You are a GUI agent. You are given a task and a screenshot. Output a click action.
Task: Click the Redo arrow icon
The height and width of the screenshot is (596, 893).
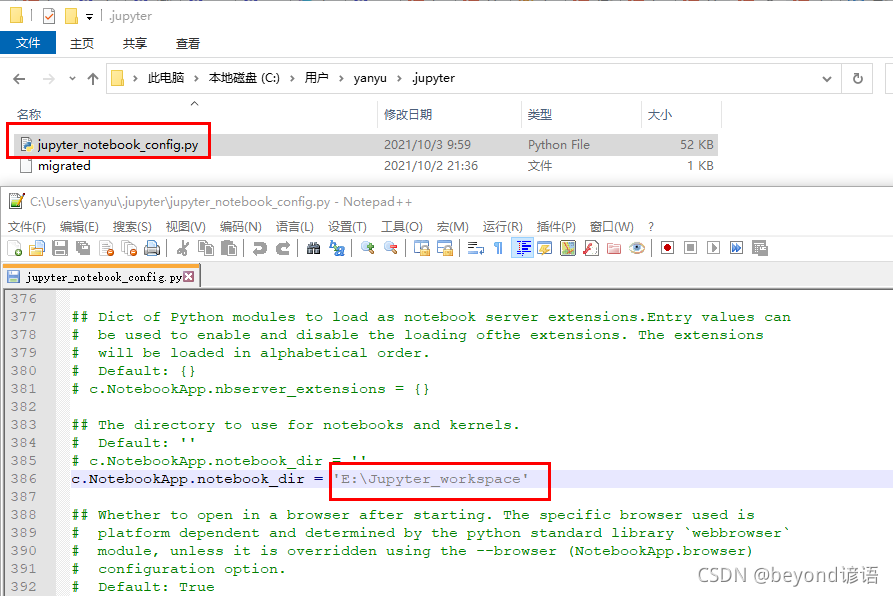tap(283, 248)
